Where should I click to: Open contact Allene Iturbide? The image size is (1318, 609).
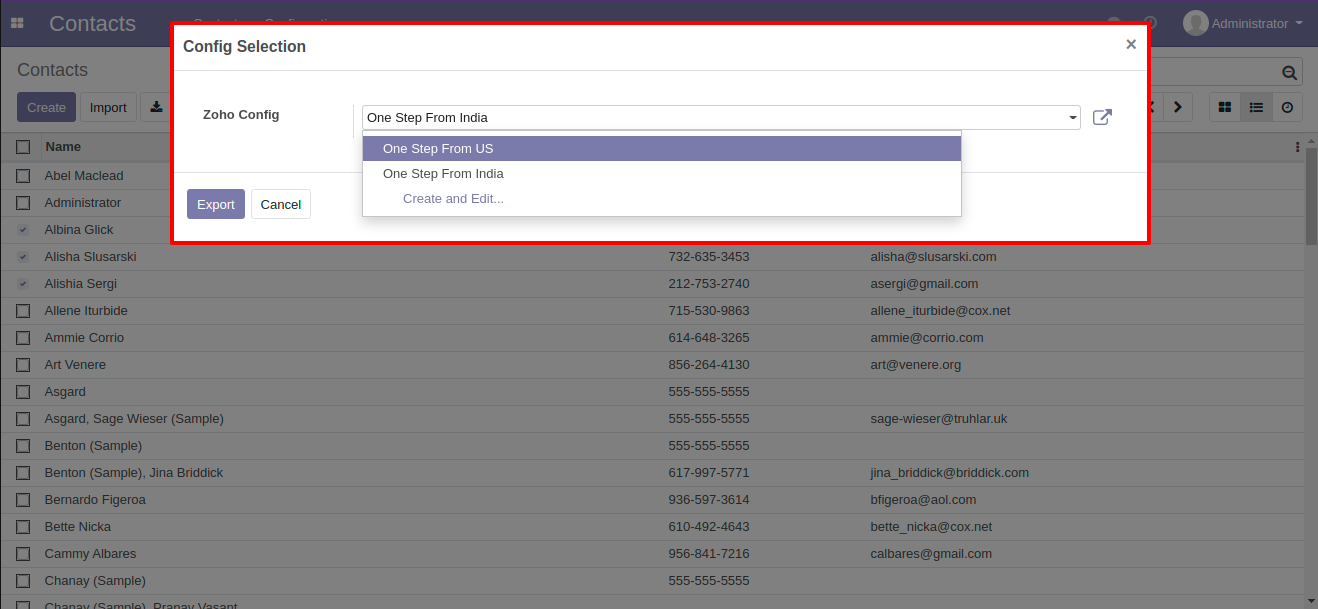[86, 311]
